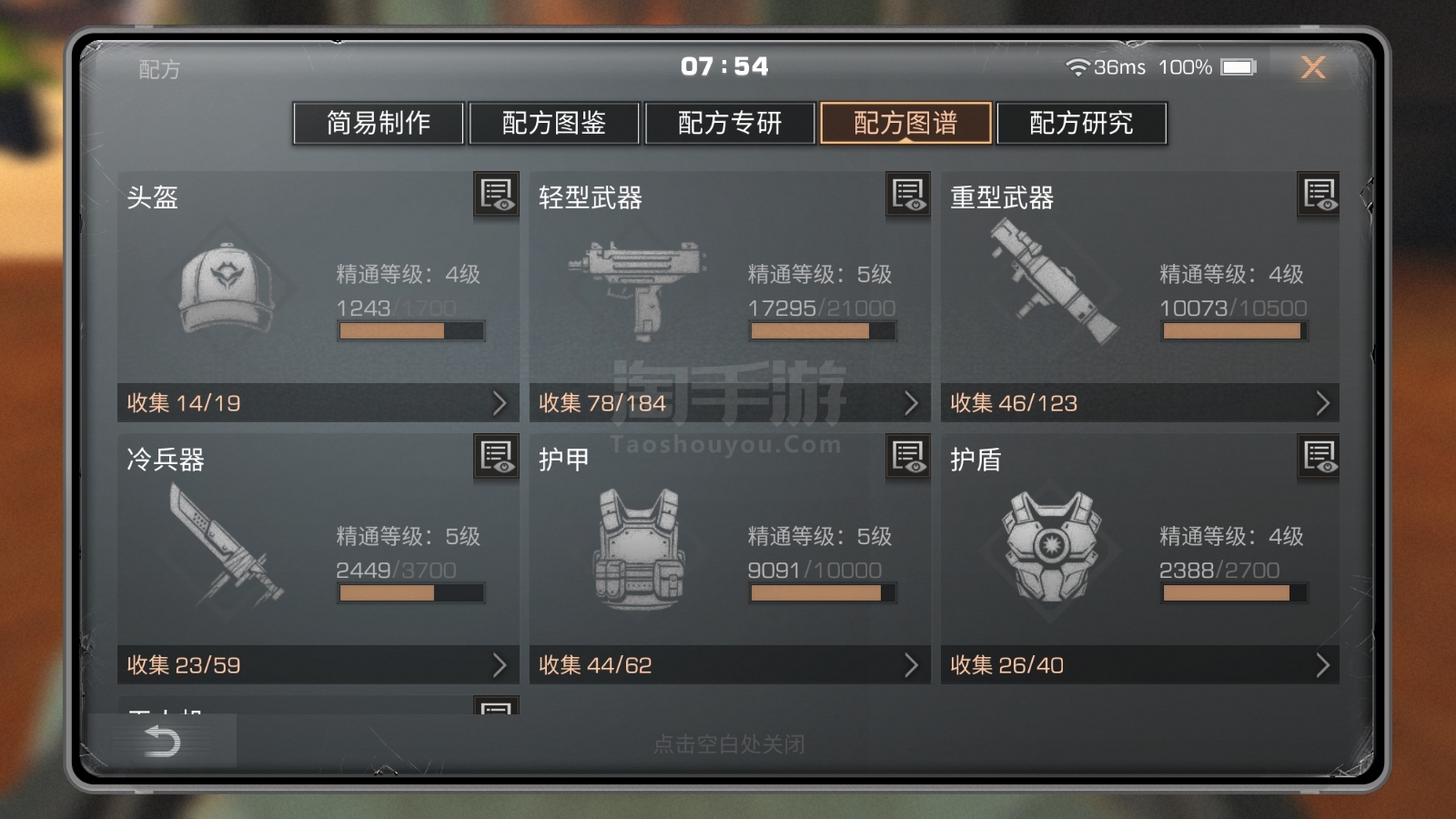Expand the 收集 14/19 helmet collection
Image resolution: width=1456 pixels, height=819 pixels.
point(318,402)
